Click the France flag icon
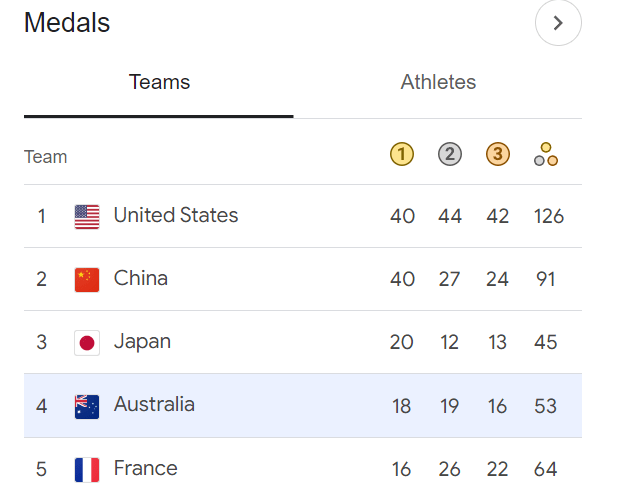 click(x=87, y=470)
